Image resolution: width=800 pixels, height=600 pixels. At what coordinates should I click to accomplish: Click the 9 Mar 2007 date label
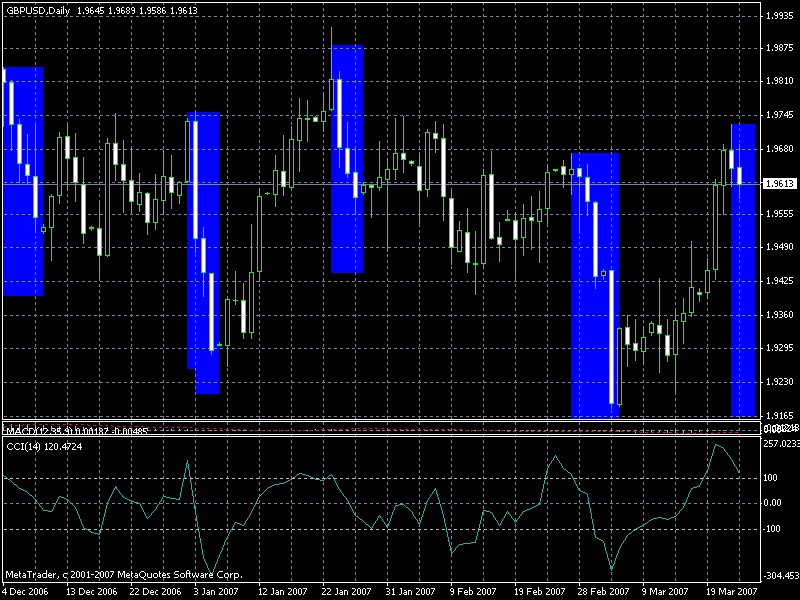click(665, 592)
